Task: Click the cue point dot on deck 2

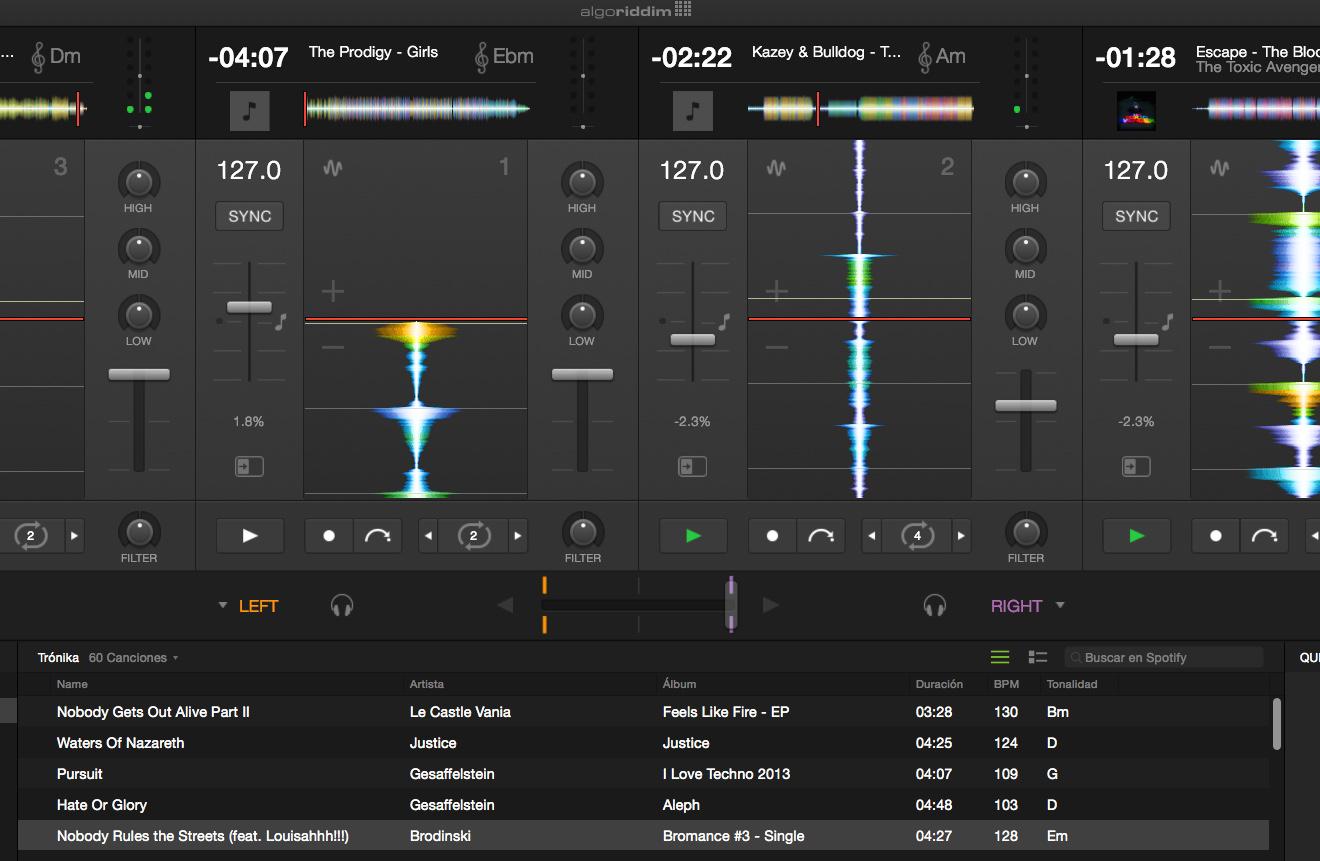Action: click(x=772, y=536)
